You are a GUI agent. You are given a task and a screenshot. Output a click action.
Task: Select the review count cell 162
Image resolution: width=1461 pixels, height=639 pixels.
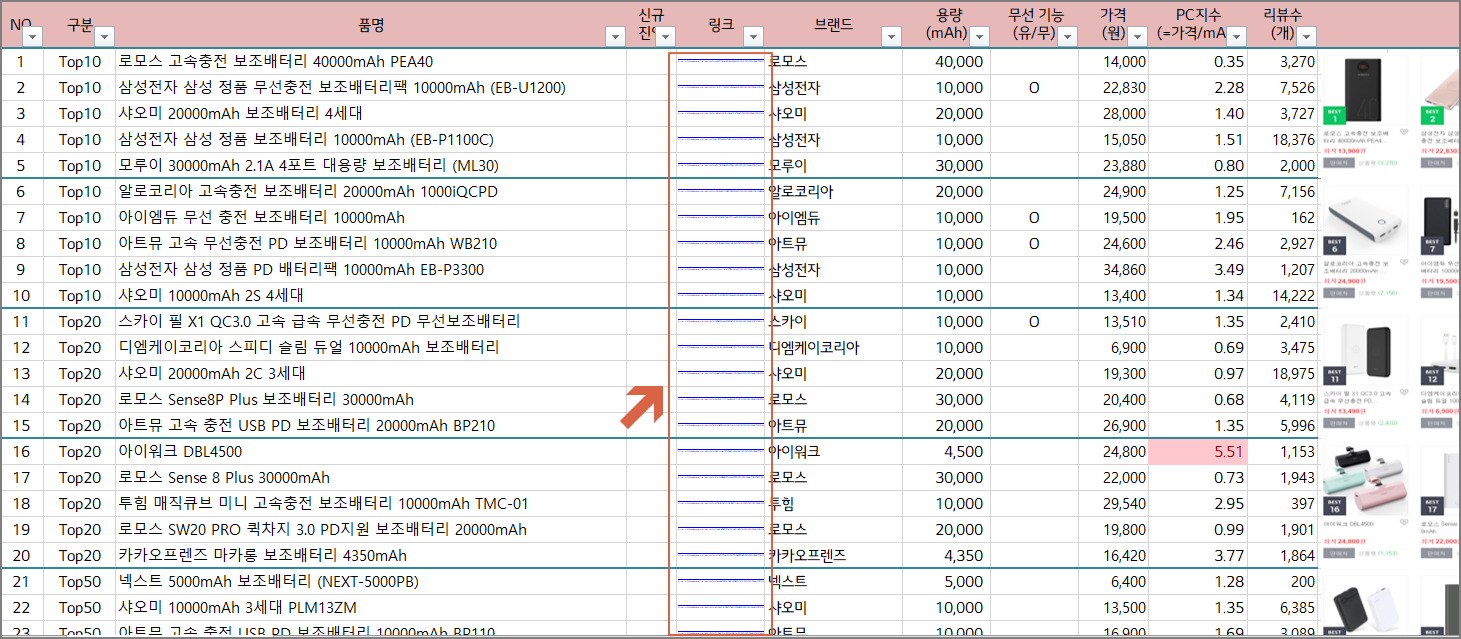tap(1283, 217)
